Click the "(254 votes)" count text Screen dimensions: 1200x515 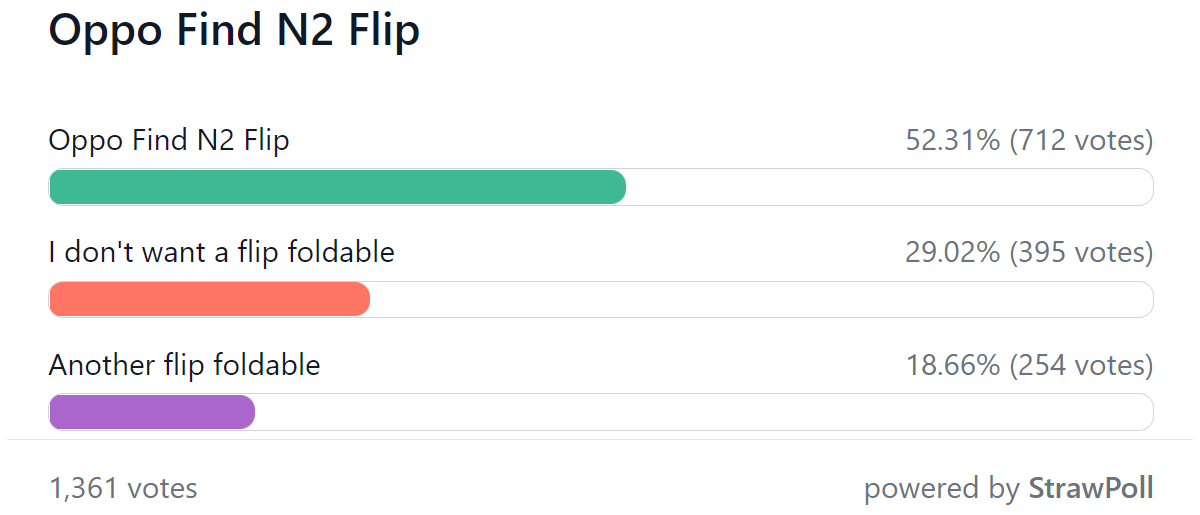[1081, 366]
